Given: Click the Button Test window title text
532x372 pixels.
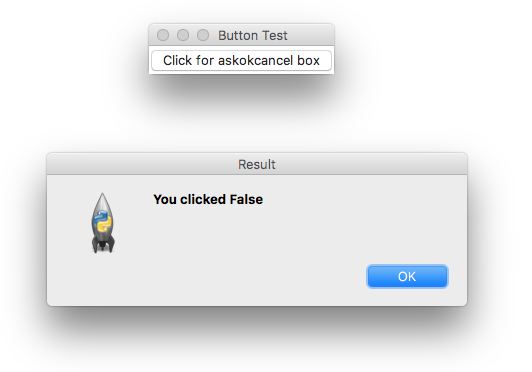Looking at the screenshot, I should pyautogui.click(x=252, y=36).
